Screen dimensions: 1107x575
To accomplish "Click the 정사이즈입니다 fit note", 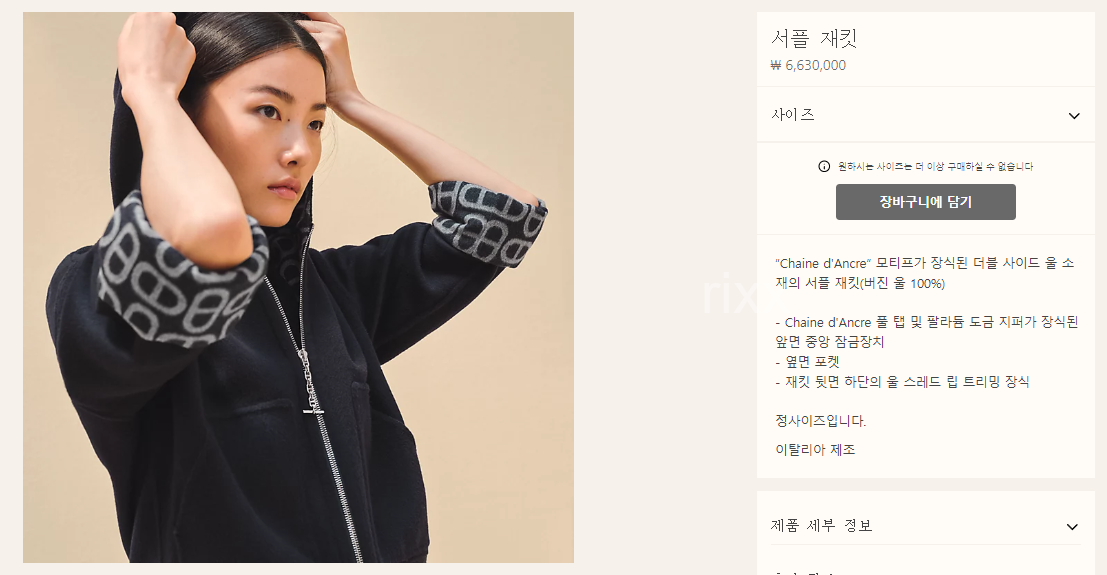I will (820, 421).
